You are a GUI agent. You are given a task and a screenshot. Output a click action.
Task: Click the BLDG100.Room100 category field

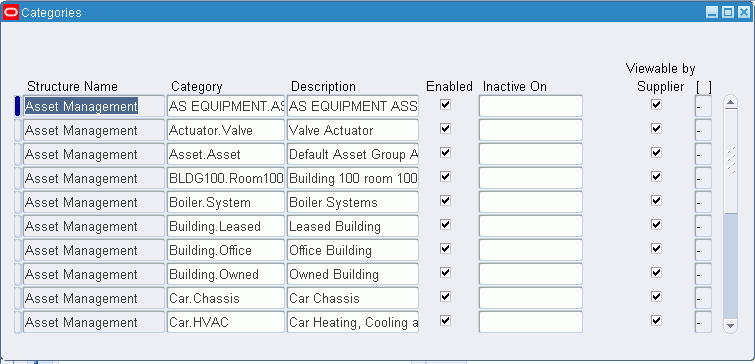pyautogui.click(x=226, y=178)
